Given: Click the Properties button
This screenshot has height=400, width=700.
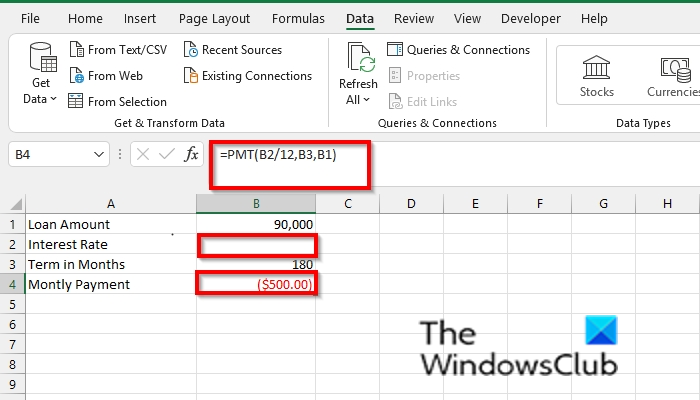Looking at the screenshot, I should point(424,76).
